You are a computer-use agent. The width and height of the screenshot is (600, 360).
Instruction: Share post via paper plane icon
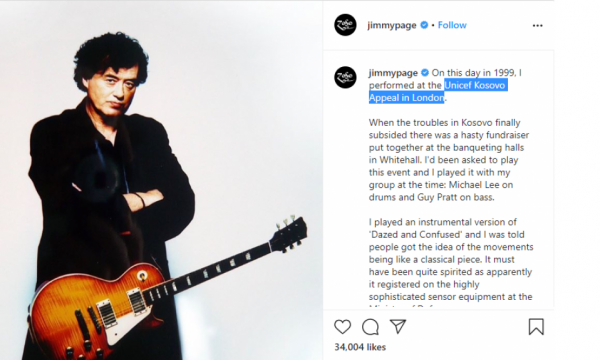click(x=398, y=326)
